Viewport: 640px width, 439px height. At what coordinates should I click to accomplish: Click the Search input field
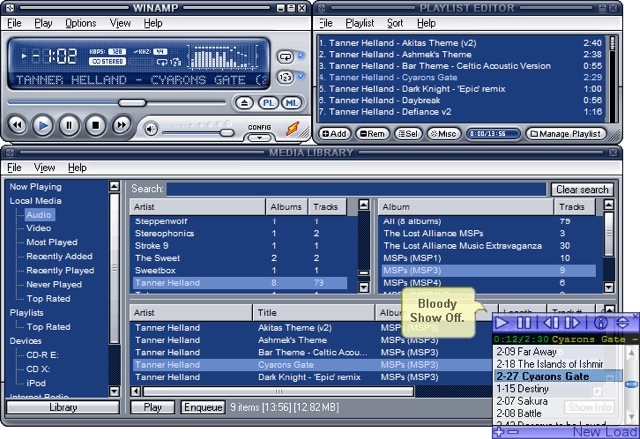pos(356,189)
